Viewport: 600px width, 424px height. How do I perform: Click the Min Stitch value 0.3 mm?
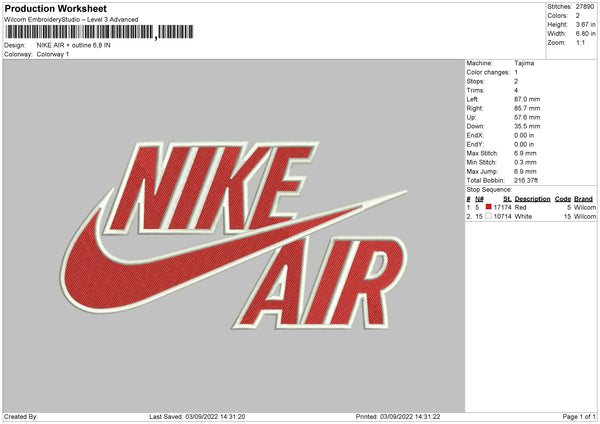pyautogui.click(x=525, y=162)
